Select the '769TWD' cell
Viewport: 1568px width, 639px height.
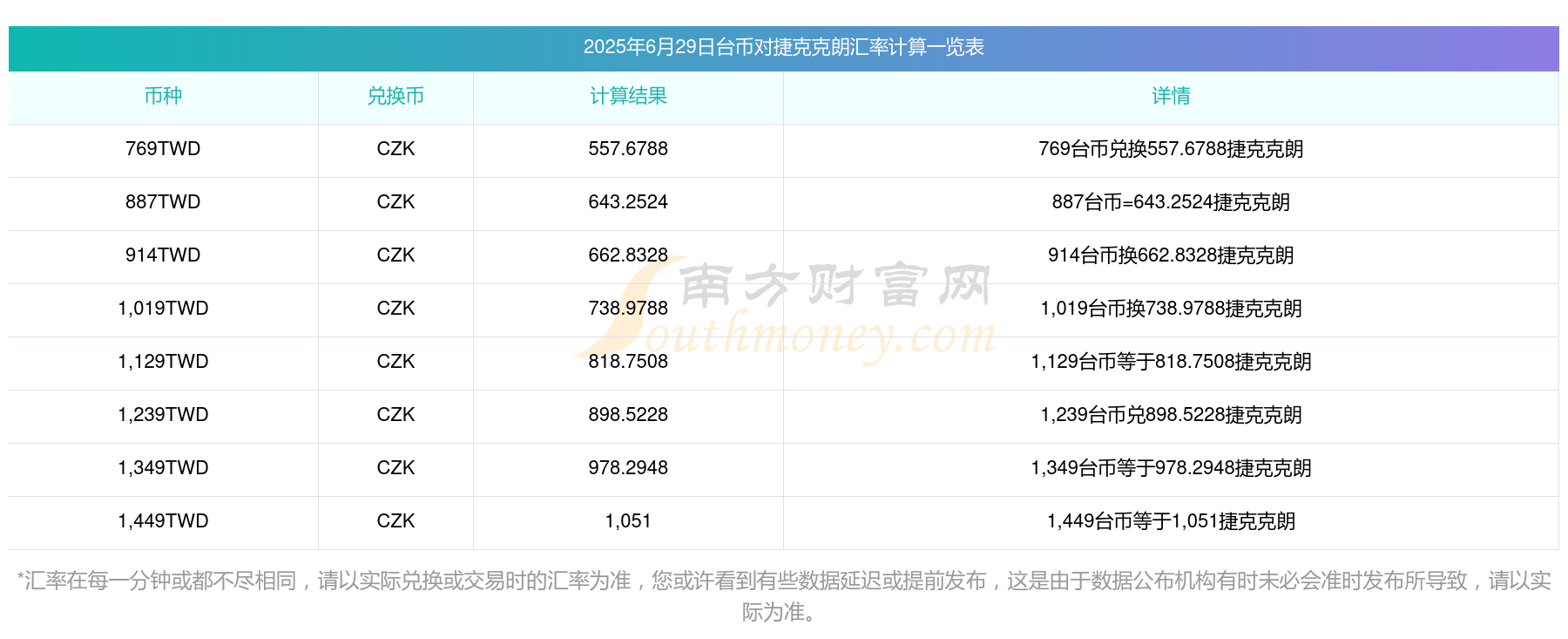(x=163, y=149)
